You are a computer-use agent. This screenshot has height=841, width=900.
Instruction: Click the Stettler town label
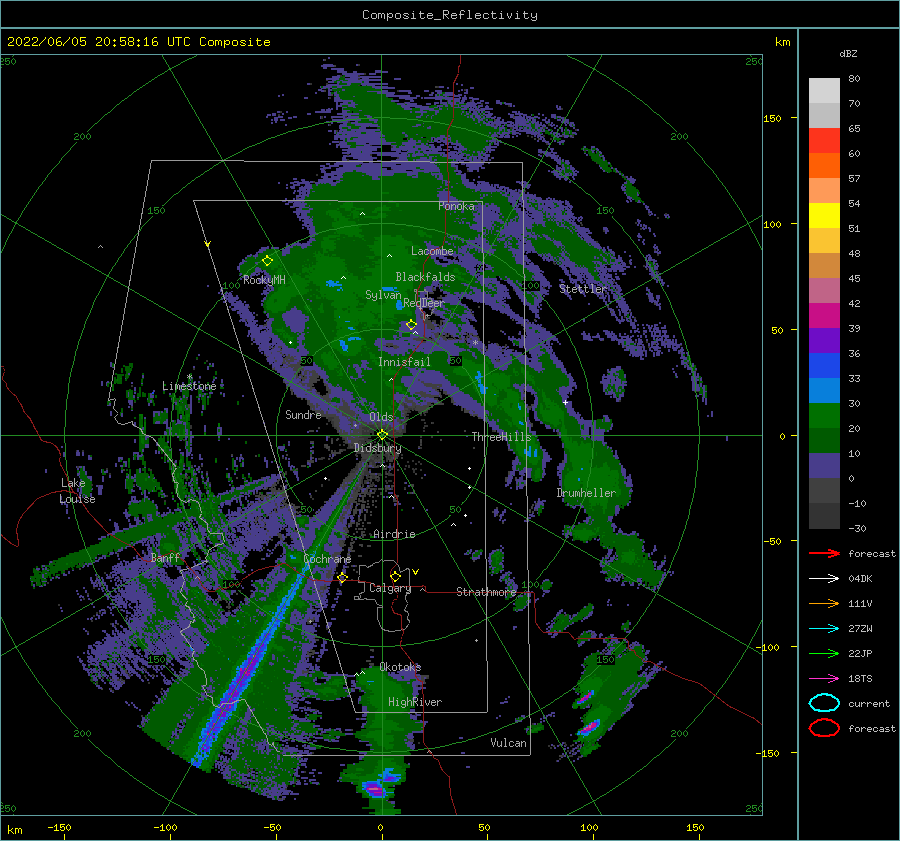(x=583, y=289)
